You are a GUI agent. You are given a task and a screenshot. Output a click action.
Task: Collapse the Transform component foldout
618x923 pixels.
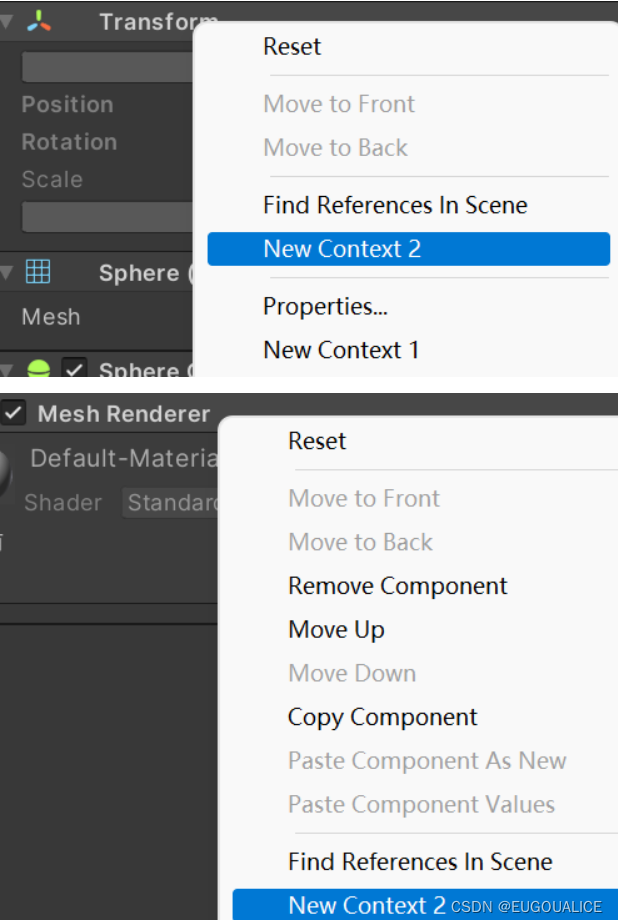tap(9, 18)
